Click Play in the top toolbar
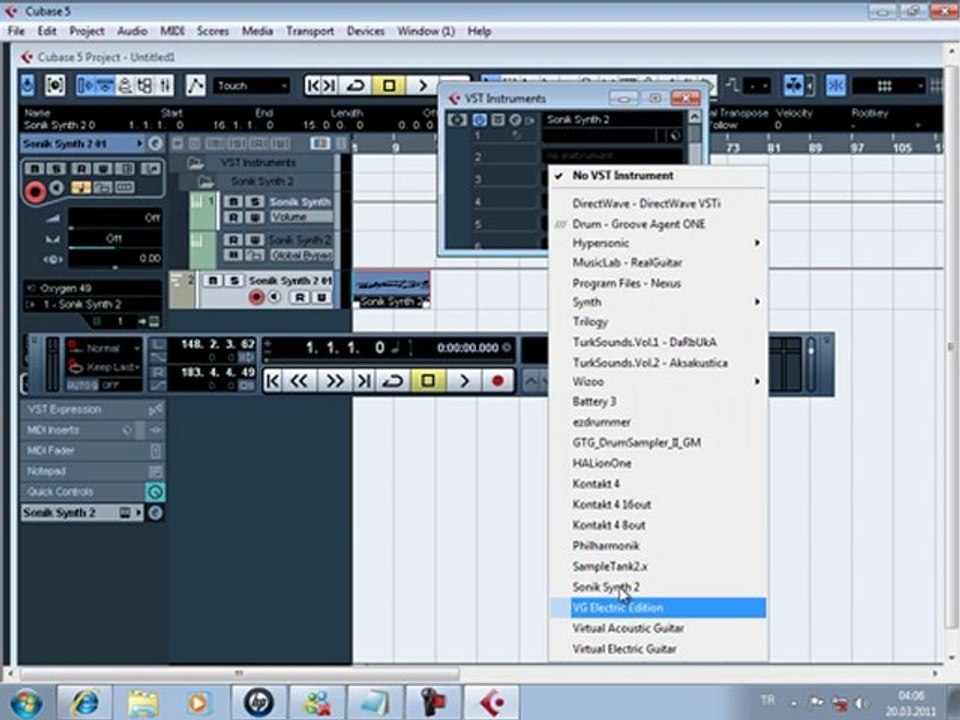Screen dimensions: 960x720 (422, 85)
